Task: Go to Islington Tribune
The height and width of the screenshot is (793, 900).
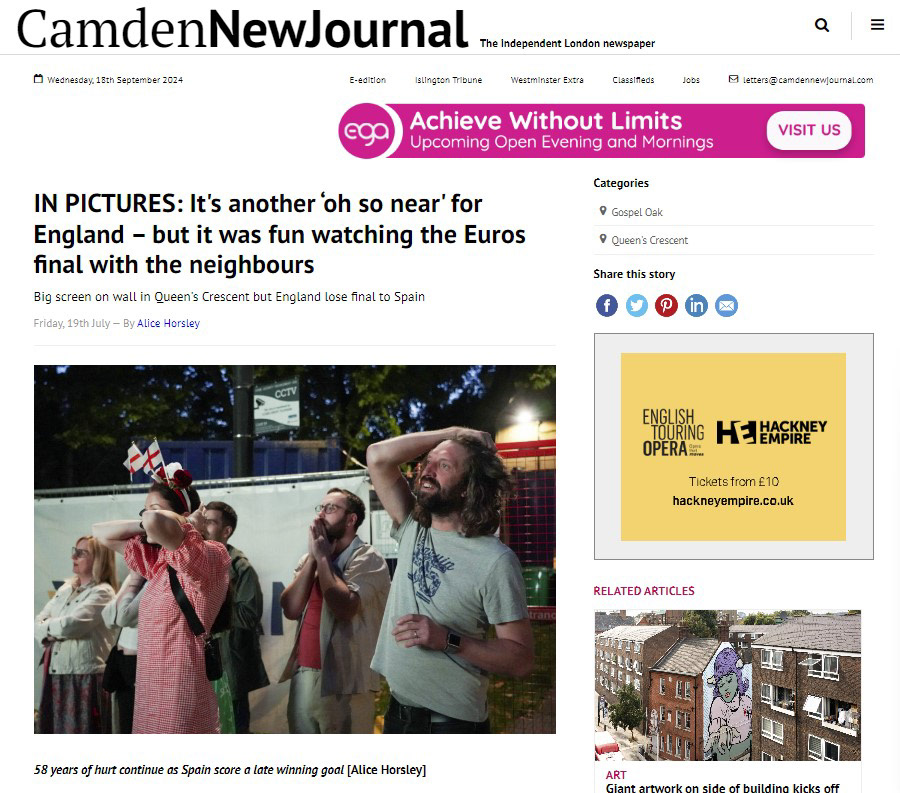Action: point(448,80)
